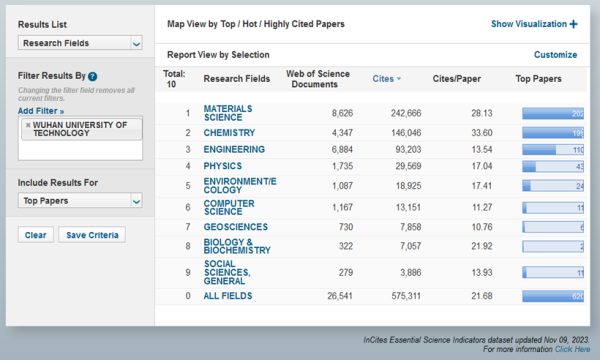Click the Biology & Biochemistry top papers bar

pyautogui.click(x=553, y=246)
